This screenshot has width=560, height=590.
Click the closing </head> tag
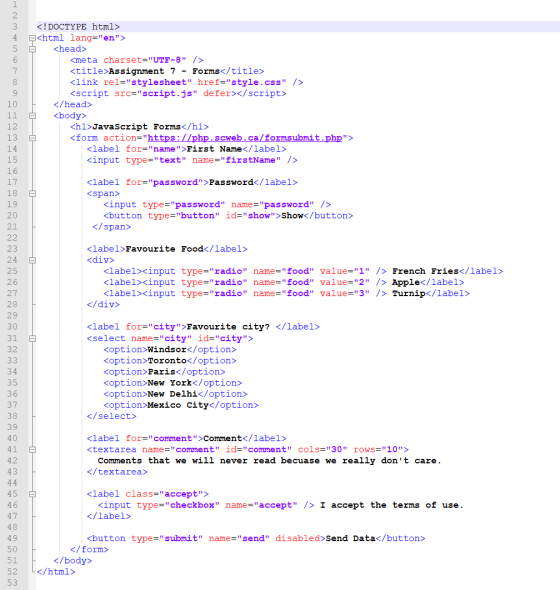click(73, 104)
